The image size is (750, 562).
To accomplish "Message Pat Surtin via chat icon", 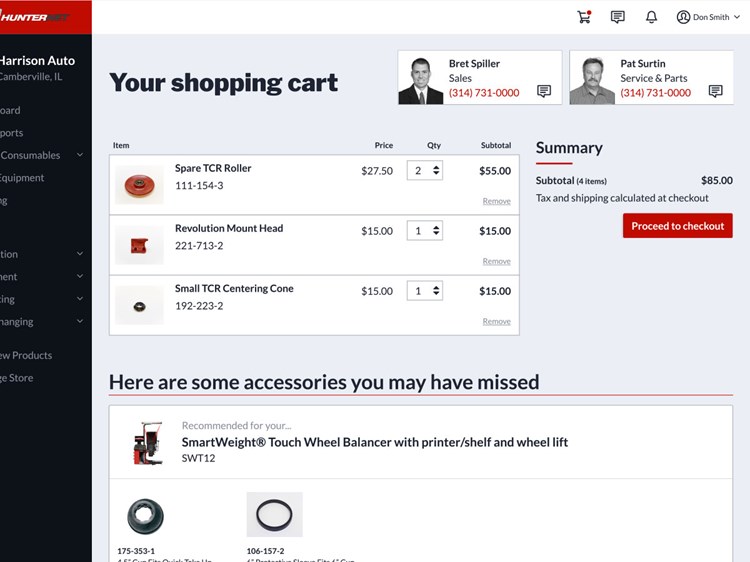I will [x=715, y=91].
